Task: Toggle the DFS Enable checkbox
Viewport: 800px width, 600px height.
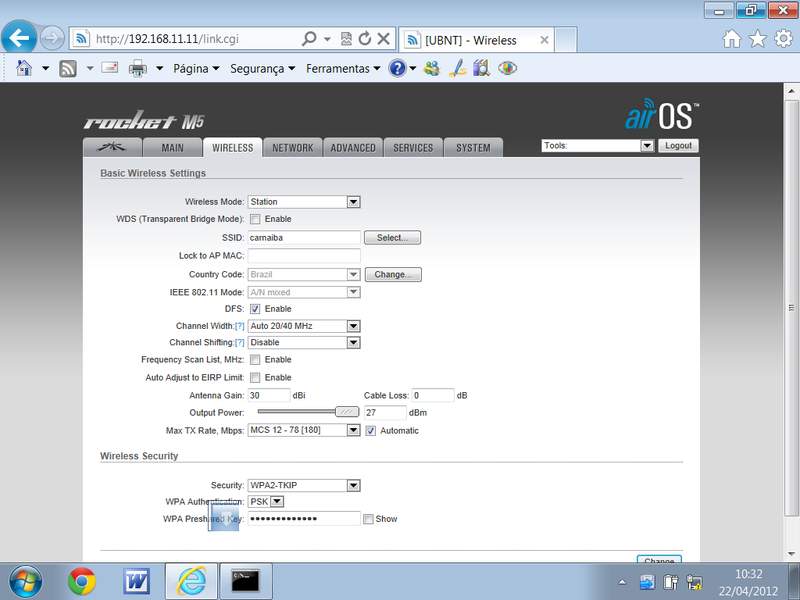Action: [255, 309]
